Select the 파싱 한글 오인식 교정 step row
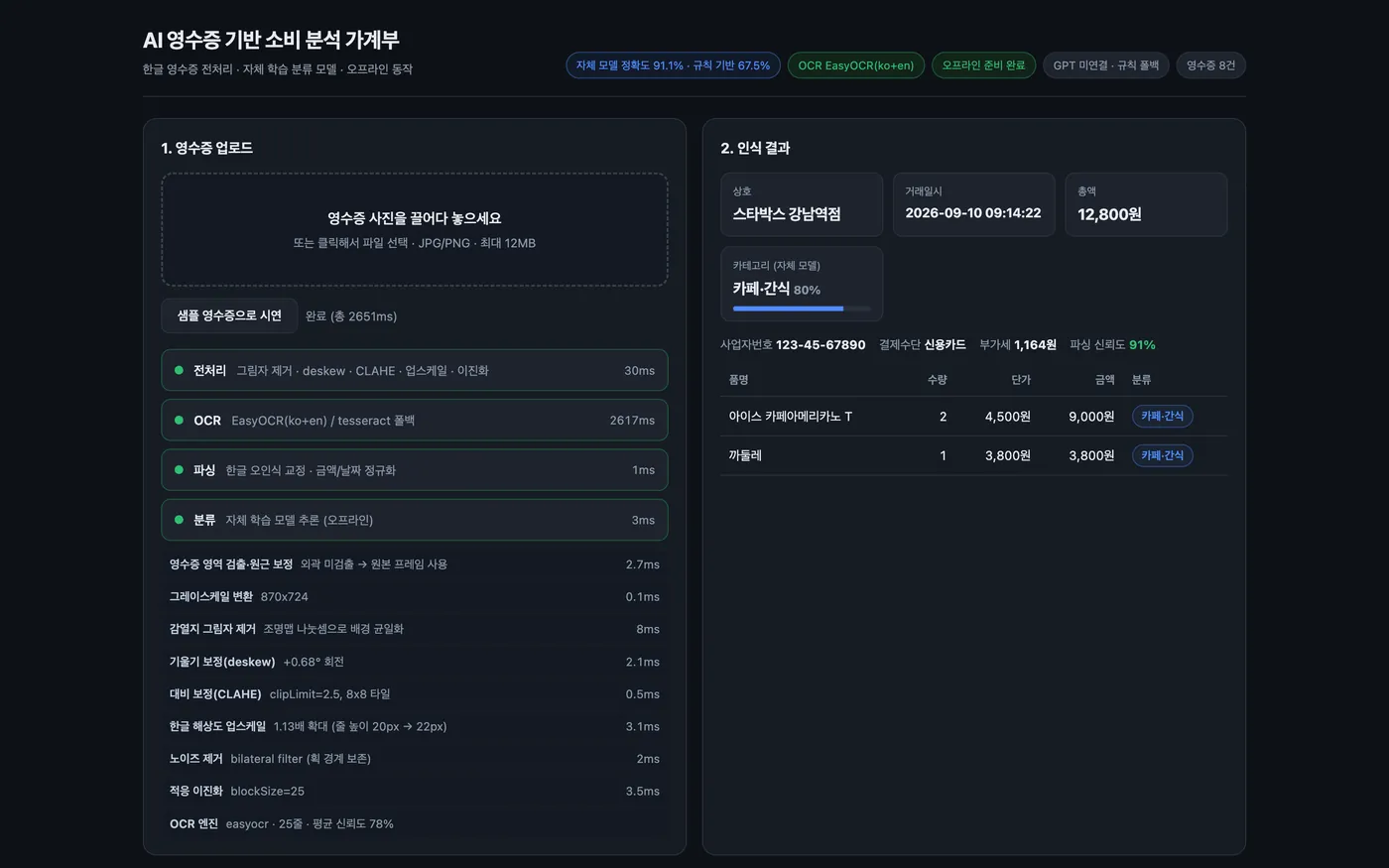 [x=415, y=469]
